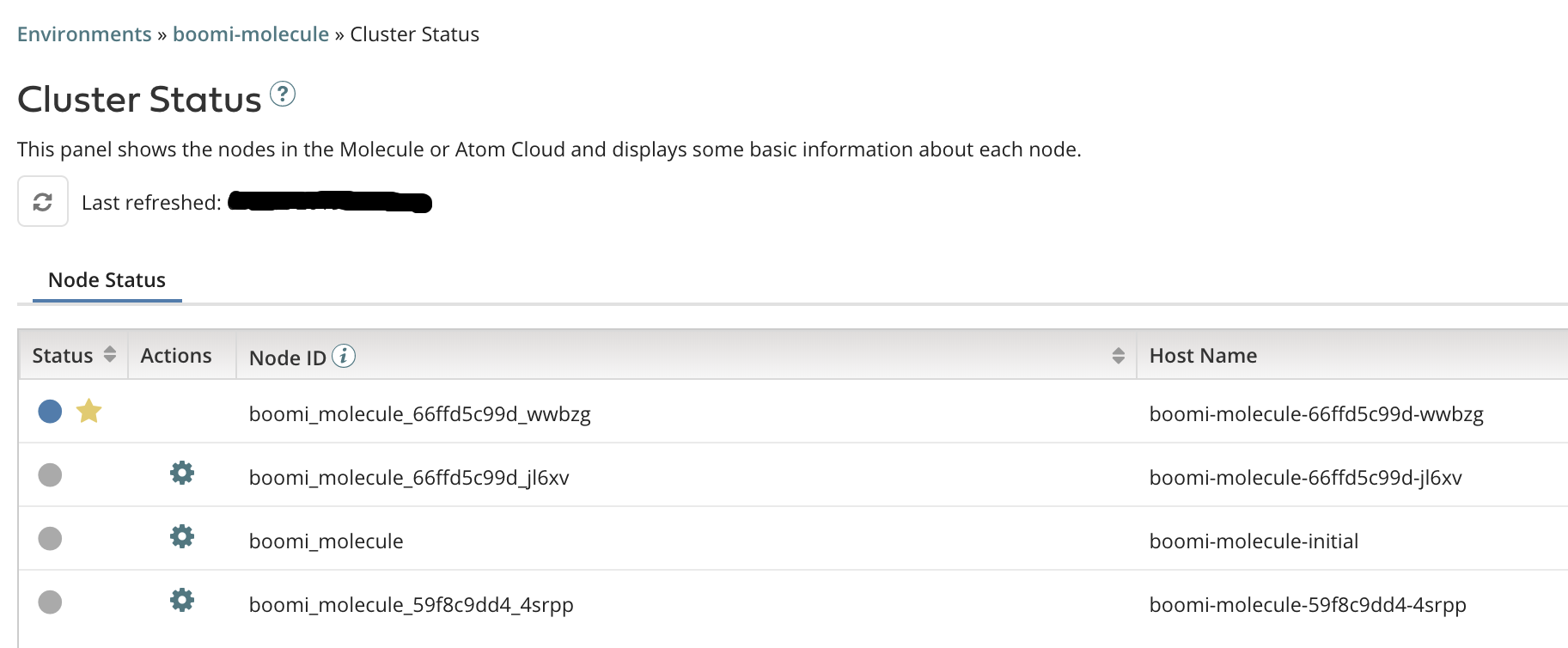The width and height of the screenshot is (1568, 648).
Task: Click the panel description sentence
Action: point(549,150)
